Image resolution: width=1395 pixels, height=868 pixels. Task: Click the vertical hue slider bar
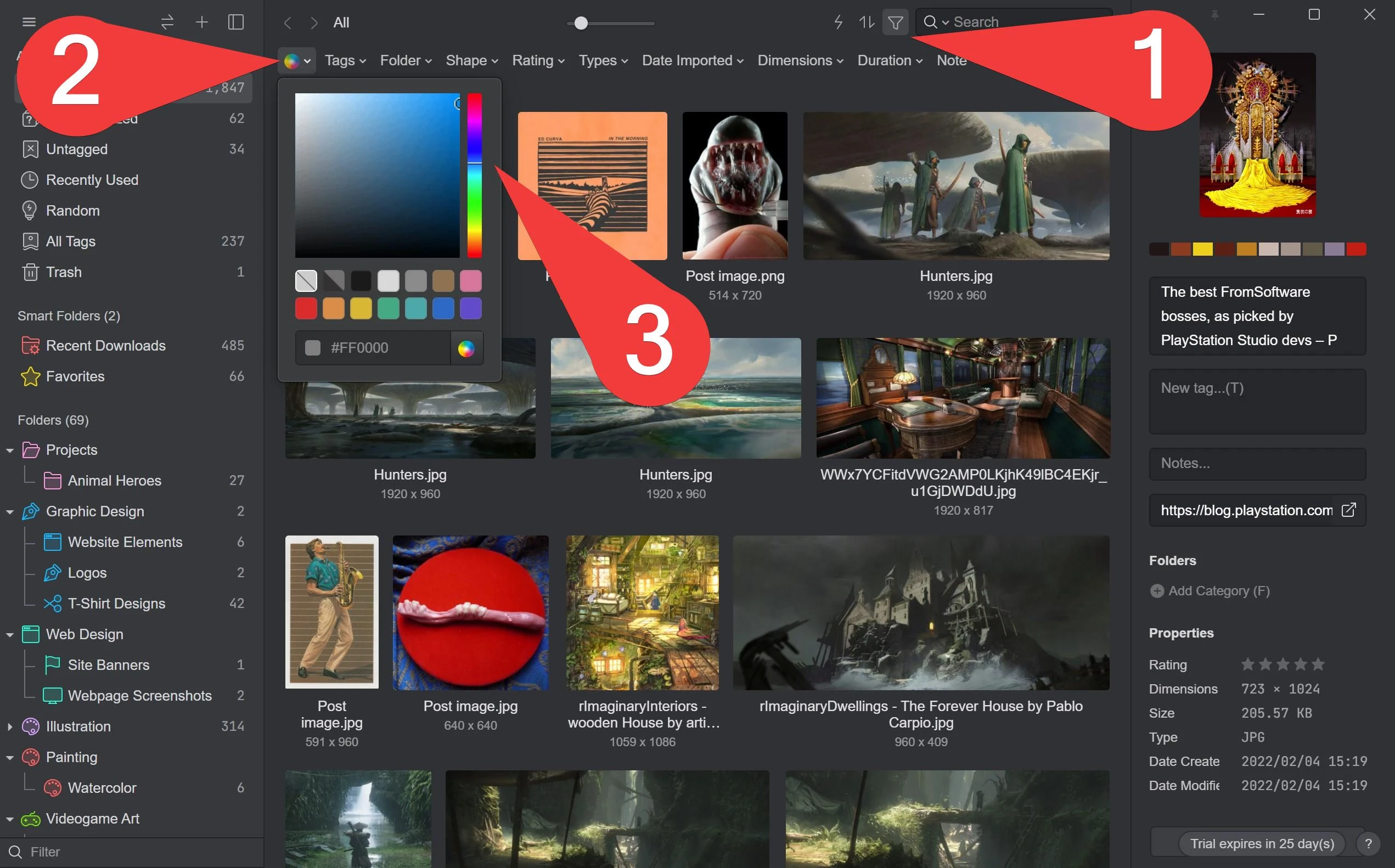pyautogui.click(x=474, y=175)
